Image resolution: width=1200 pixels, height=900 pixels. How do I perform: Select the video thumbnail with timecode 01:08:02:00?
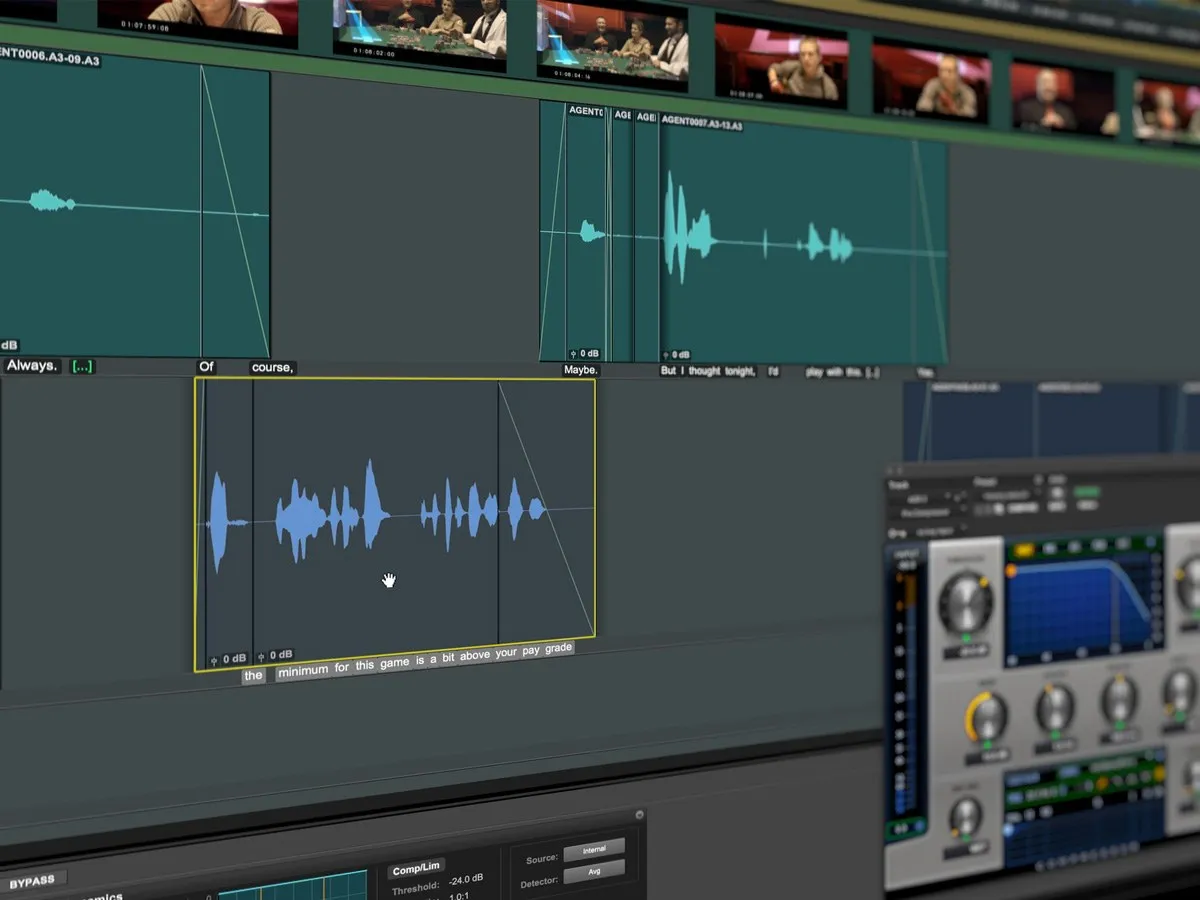[422, 33]
